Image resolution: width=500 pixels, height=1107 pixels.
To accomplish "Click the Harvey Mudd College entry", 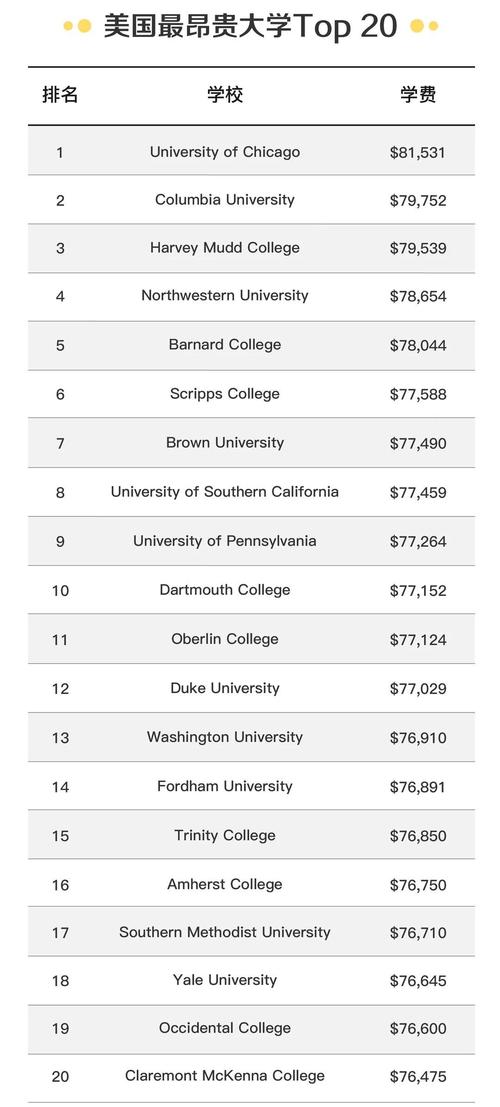I will [225, 248].
